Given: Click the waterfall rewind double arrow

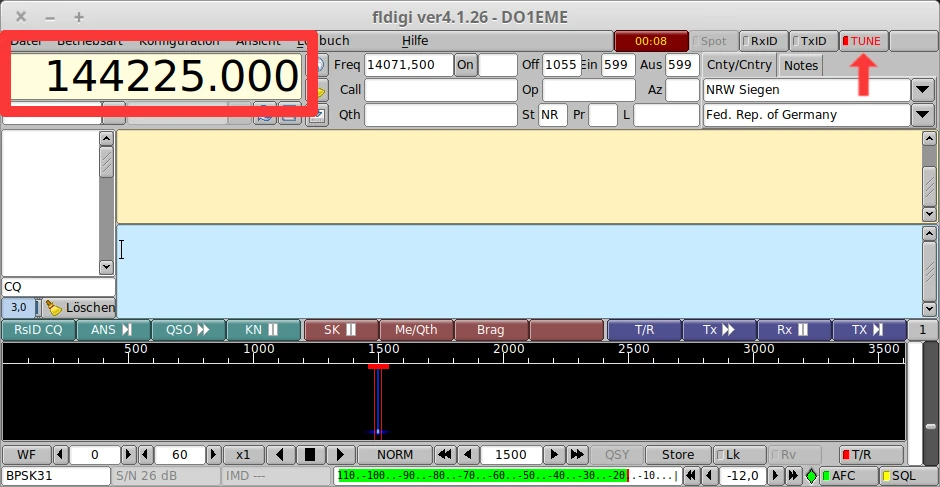Looking at the screenshot, I should click(x=446, y=455).
